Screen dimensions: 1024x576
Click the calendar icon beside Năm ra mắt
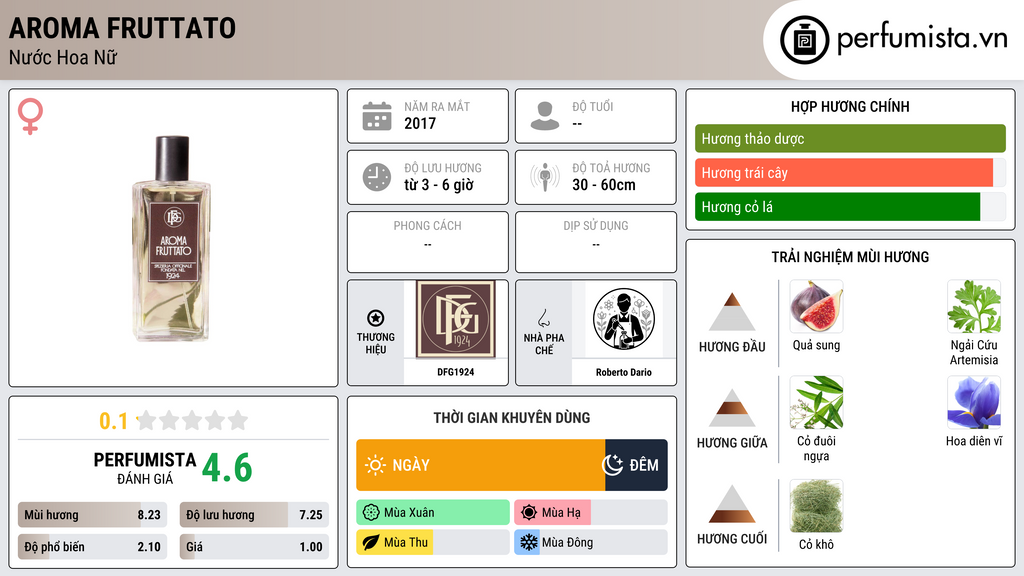pyautogui.click(x=377, y=116)
